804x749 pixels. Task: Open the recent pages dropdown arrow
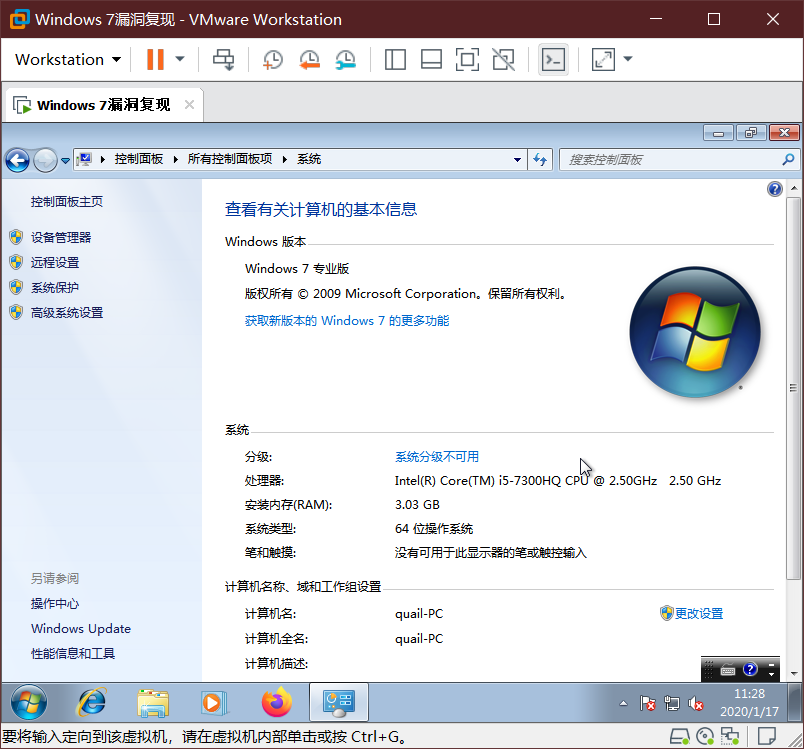65,160
